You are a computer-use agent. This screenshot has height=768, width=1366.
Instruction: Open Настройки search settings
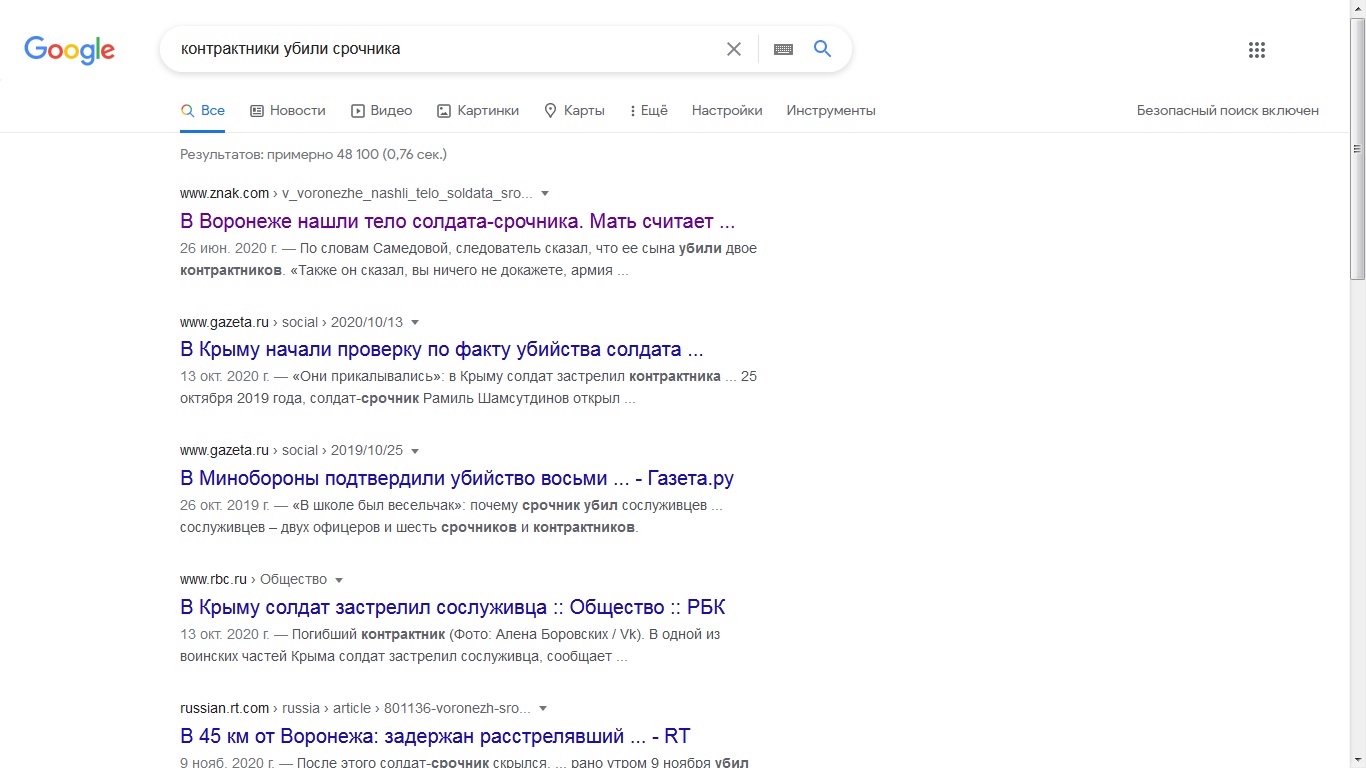coord(727,111)
